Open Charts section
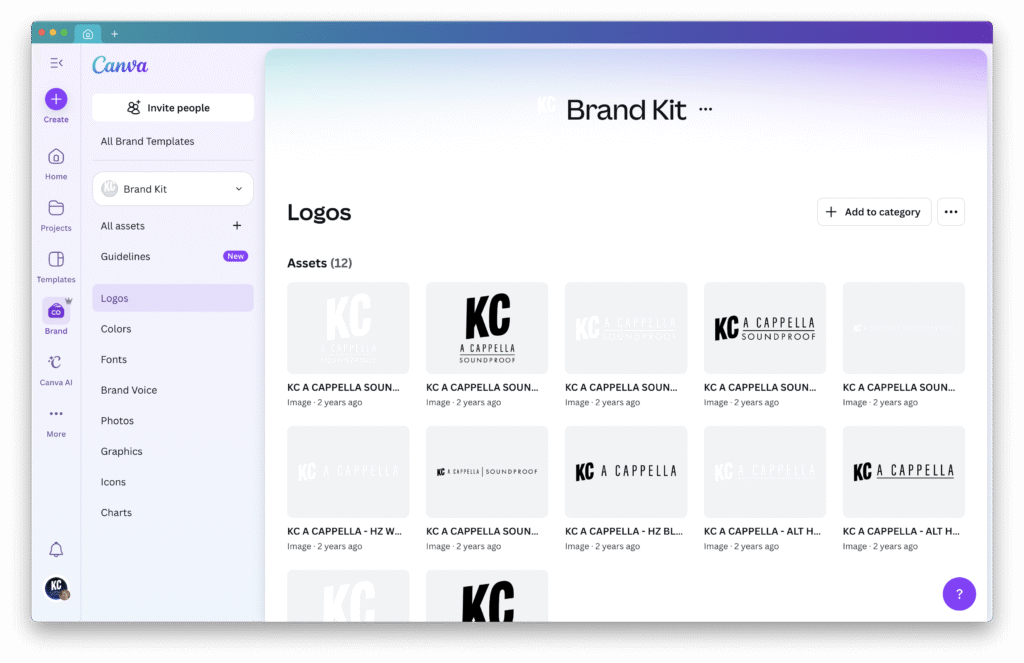1024x663 pixels. (172, 513)
